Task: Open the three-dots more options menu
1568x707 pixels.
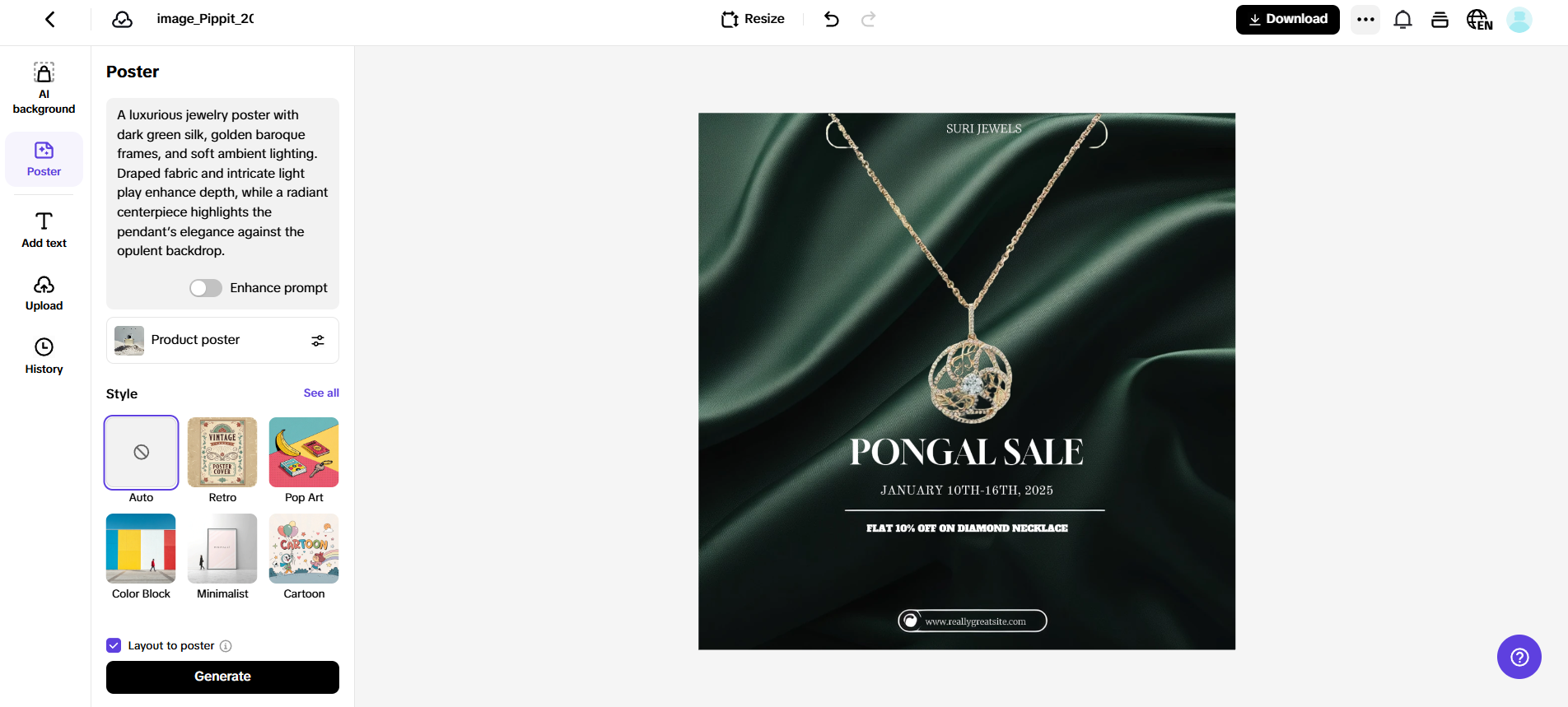Action: [x=1365, y=20]
